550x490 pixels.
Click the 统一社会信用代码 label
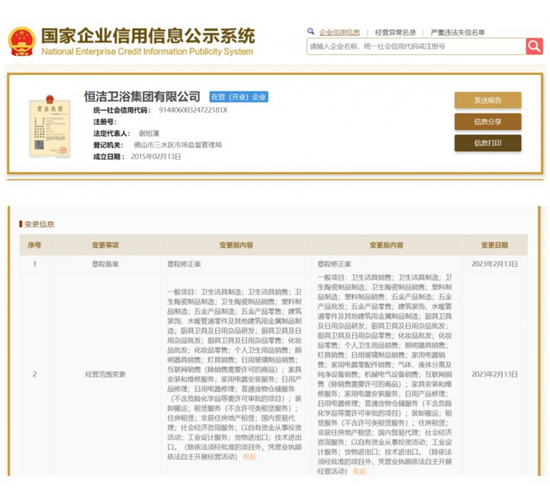(x=122, y=110)
